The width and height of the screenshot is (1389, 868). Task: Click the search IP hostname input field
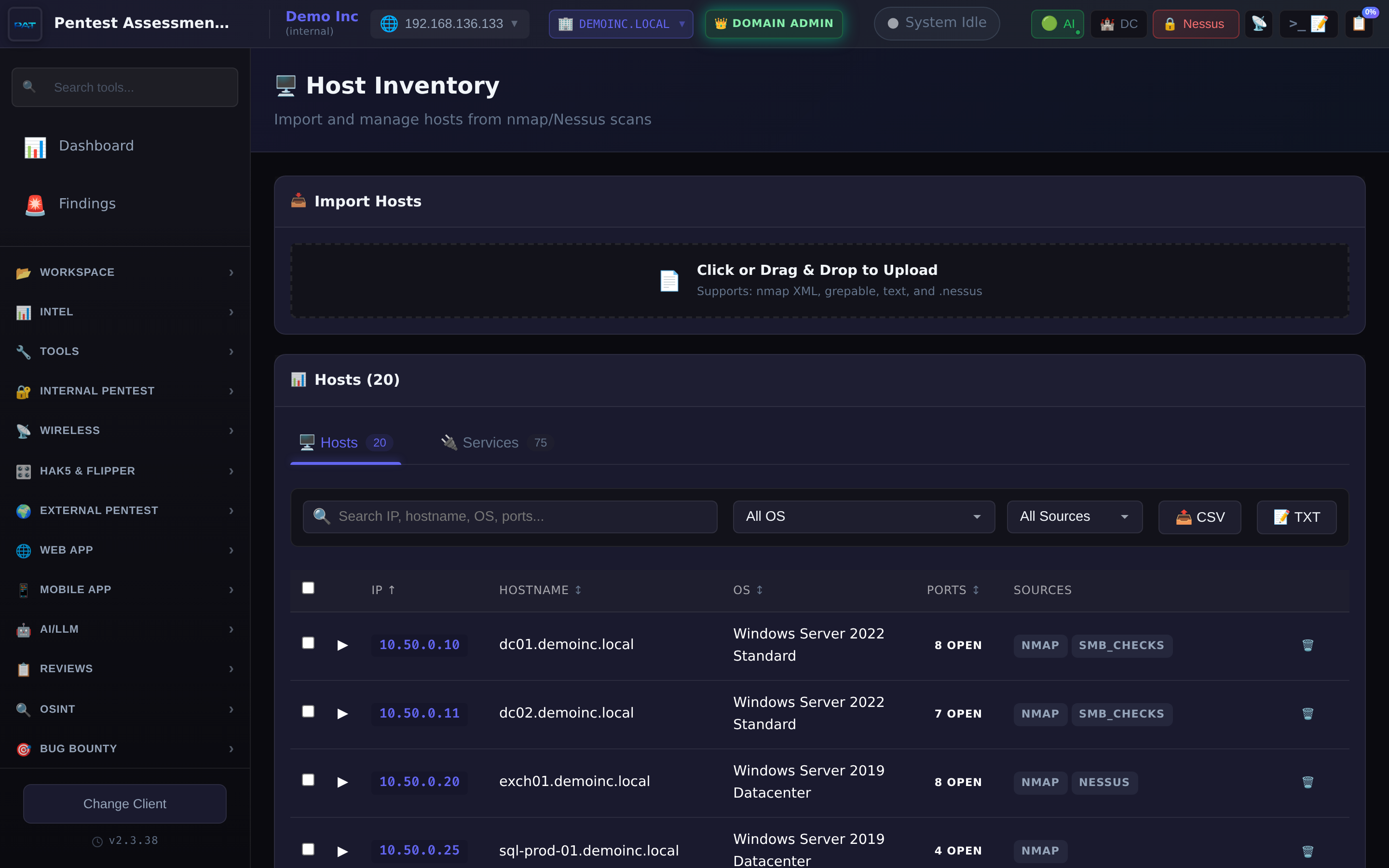[x=509, y=516]
